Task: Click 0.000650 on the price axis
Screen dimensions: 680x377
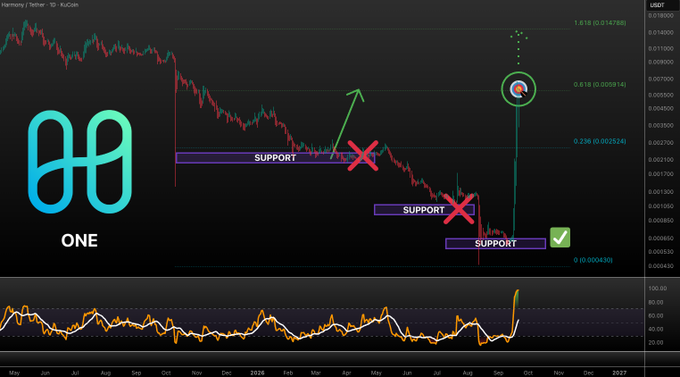Action: pos(661,238)
